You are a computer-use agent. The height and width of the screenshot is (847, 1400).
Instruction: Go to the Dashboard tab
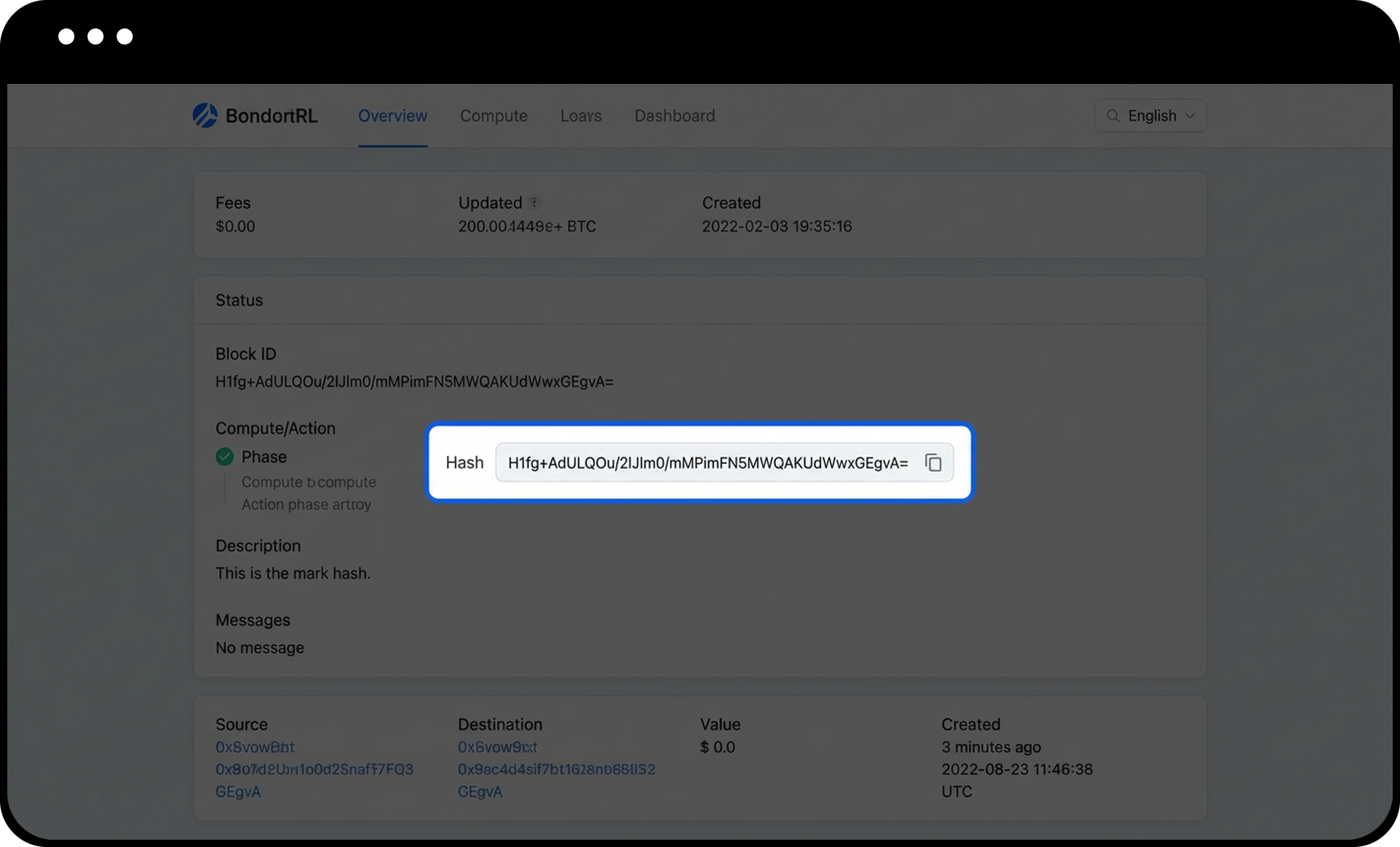pyautogui.click(x=674, y=116)
